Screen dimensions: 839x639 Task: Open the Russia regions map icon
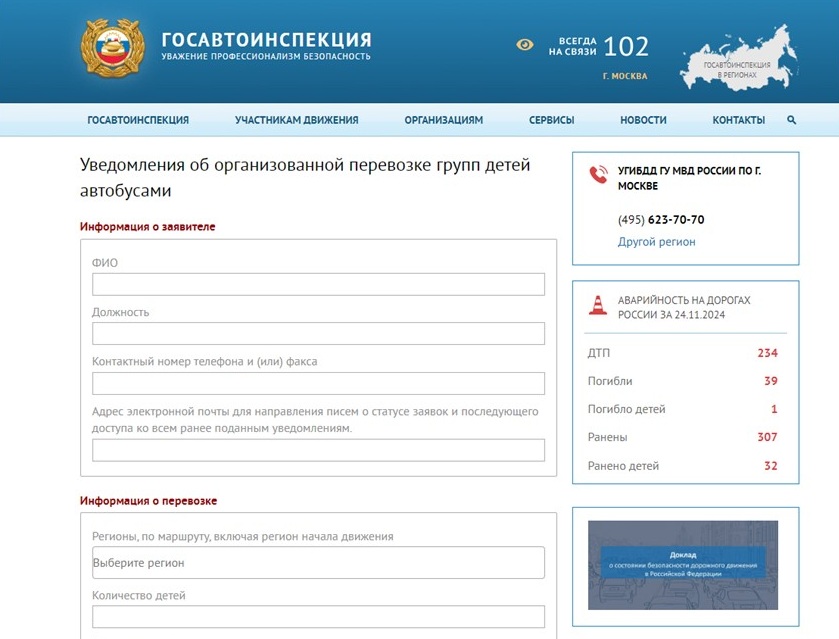click(x=739, y=58)
